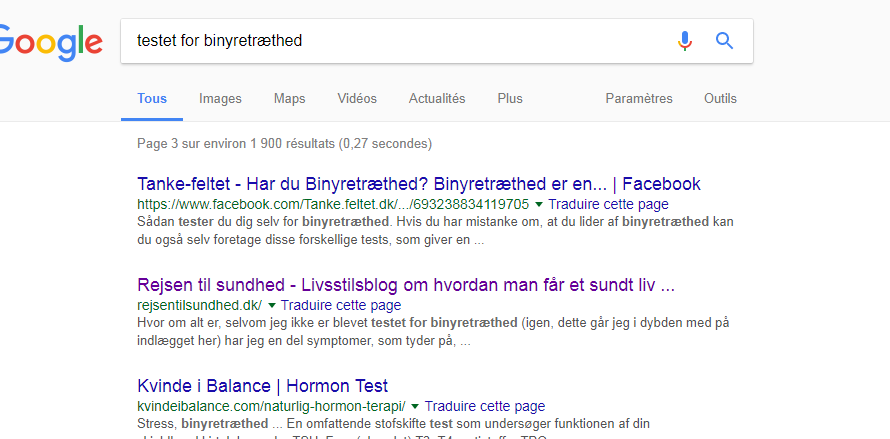Screen dimensions: 890x439
Task: Click 'Traduire cette page' for rejsentilsundhed.dk
Action: tap(341, 305)
